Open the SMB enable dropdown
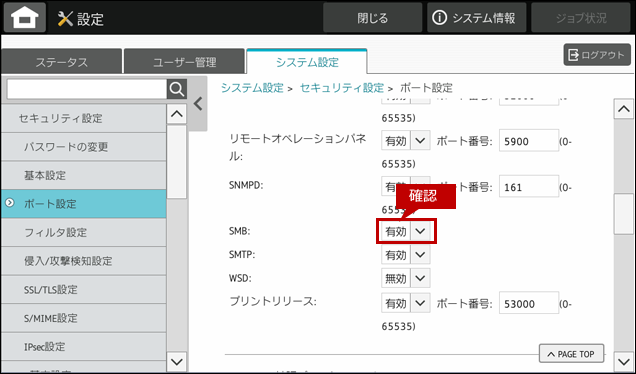Image resolution: width=636 pixels, height=374 pixels. click(406, 231)
